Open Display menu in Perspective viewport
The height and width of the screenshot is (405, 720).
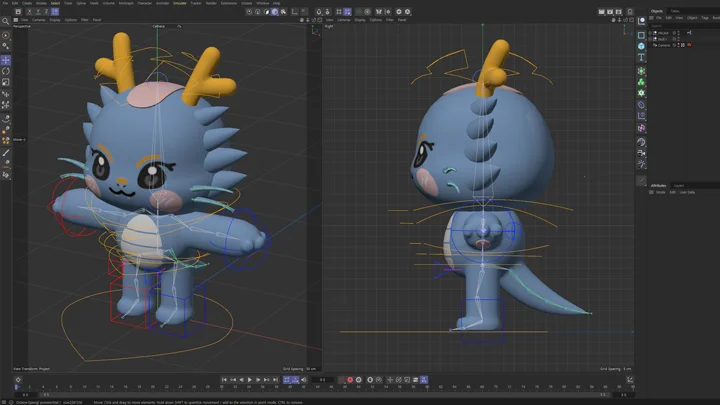(x=55, y=20)
